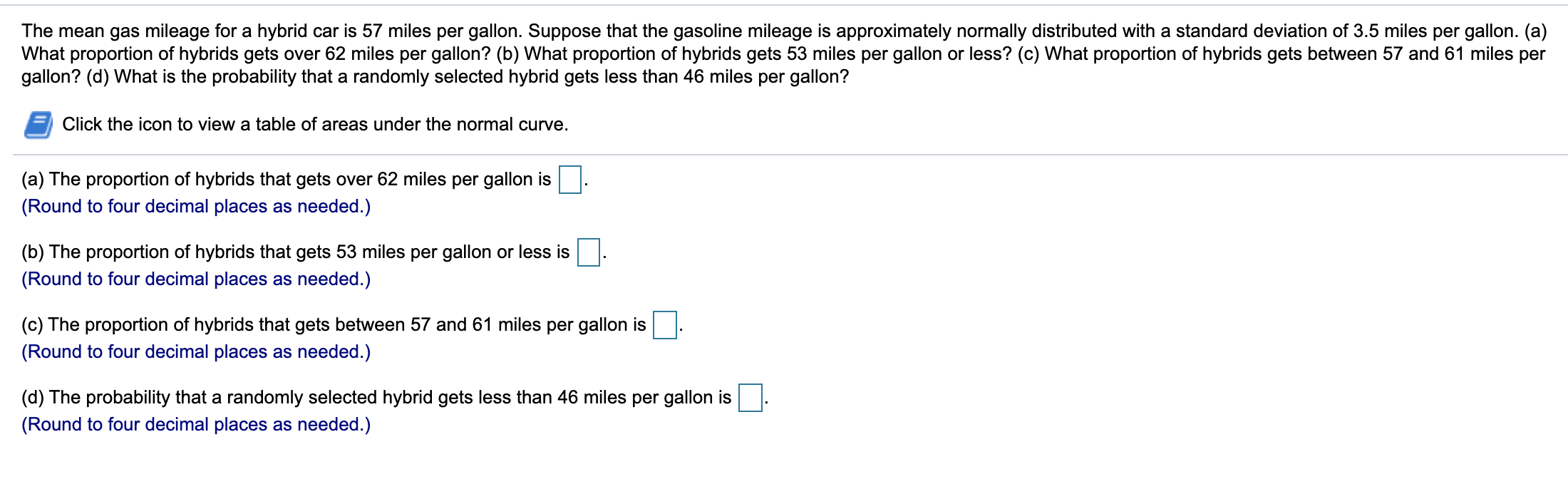
Task: Click the 'between 57 and 61 miles' answer sentence
Action: coord(334,325)
